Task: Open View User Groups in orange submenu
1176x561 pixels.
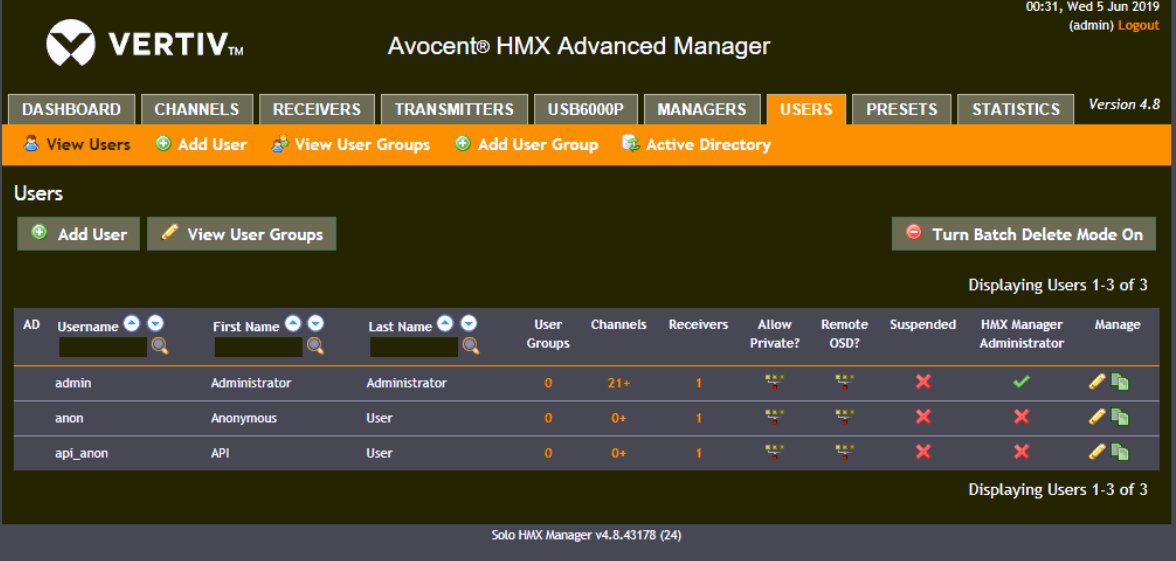Action: [350, 145]
